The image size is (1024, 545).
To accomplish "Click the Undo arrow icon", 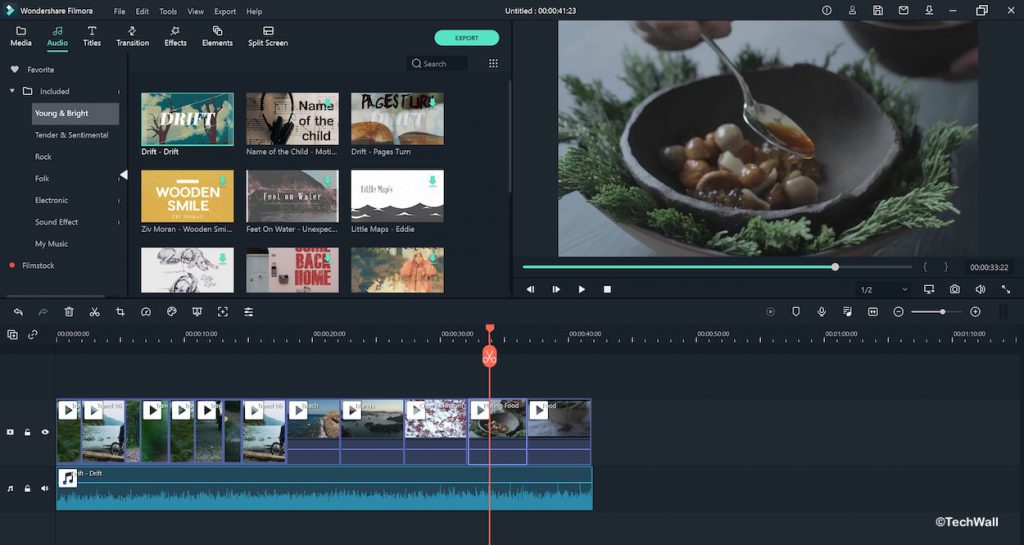I will pos(18,312).
